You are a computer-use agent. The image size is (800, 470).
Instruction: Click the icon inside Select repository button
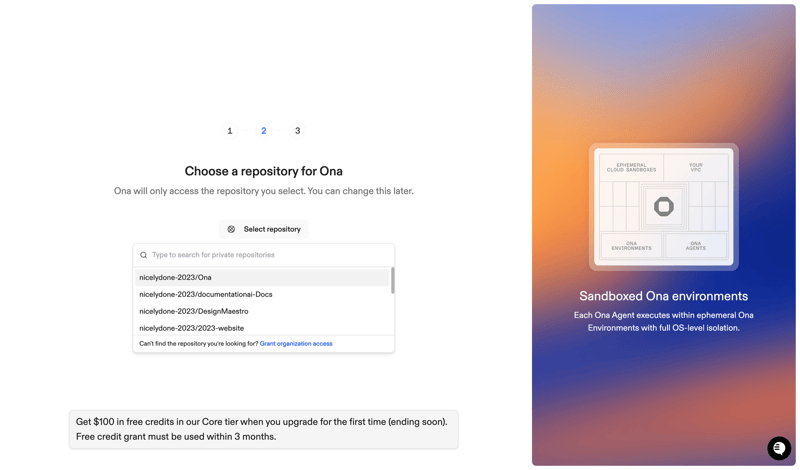pyautogui.click(x=231, y=229)
